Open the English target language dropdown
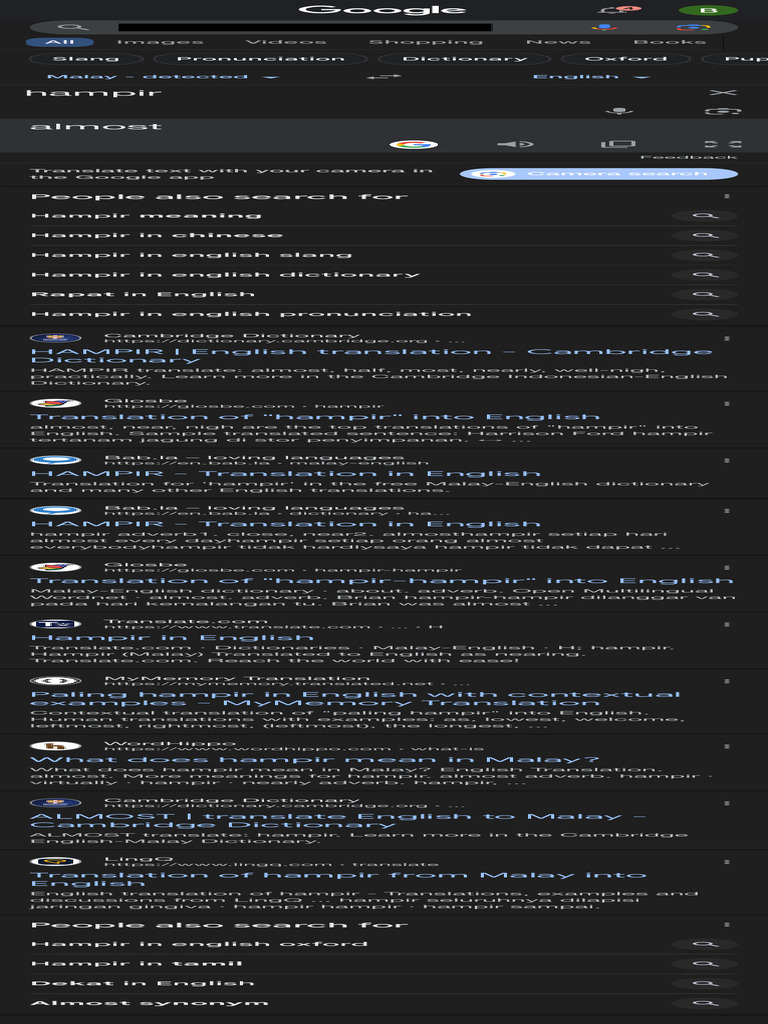This screenshot has width=768, height=1024. pos(591,77)
